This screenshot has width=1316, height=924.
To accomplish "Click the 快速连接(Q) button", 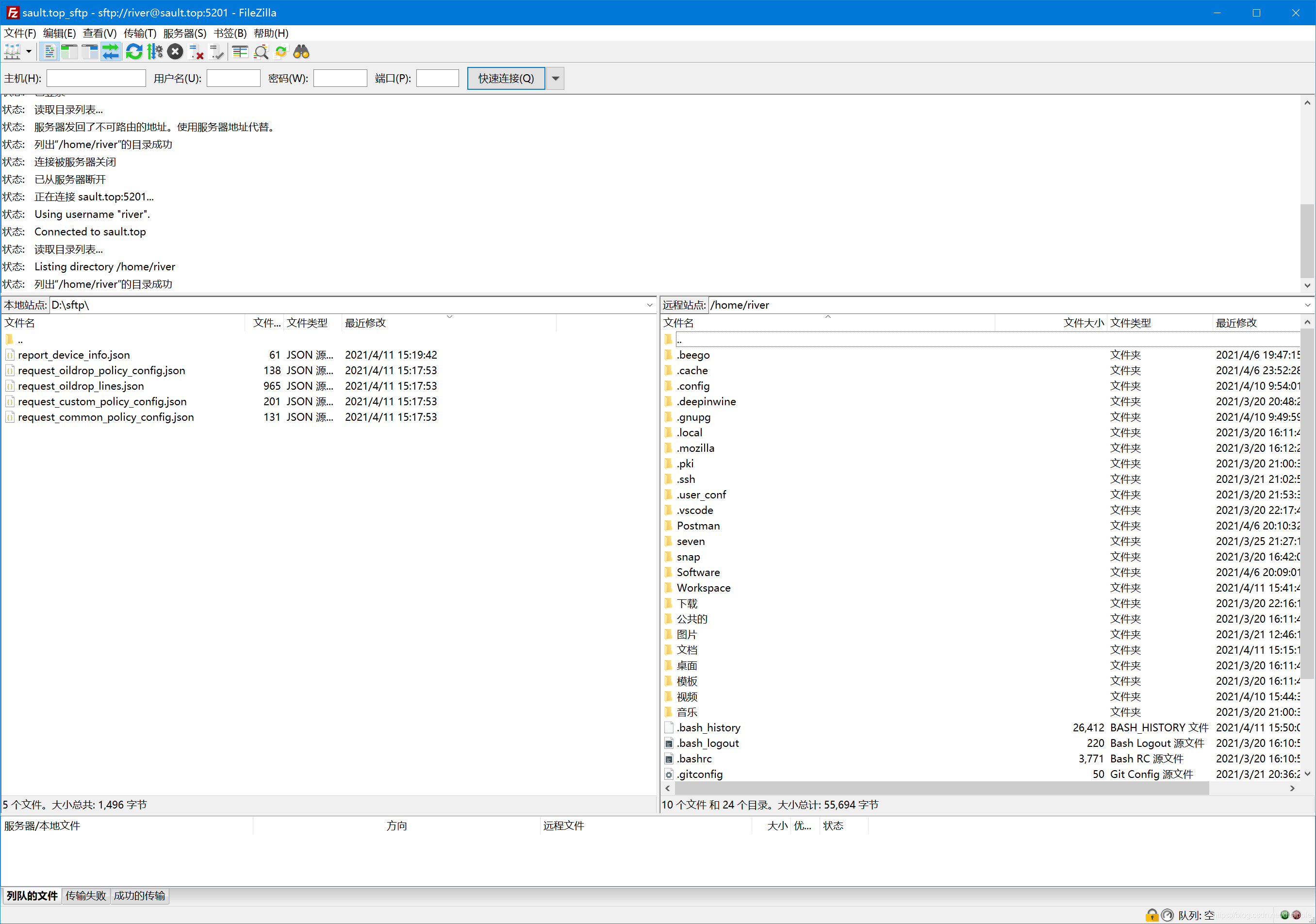I will point(506,79).
